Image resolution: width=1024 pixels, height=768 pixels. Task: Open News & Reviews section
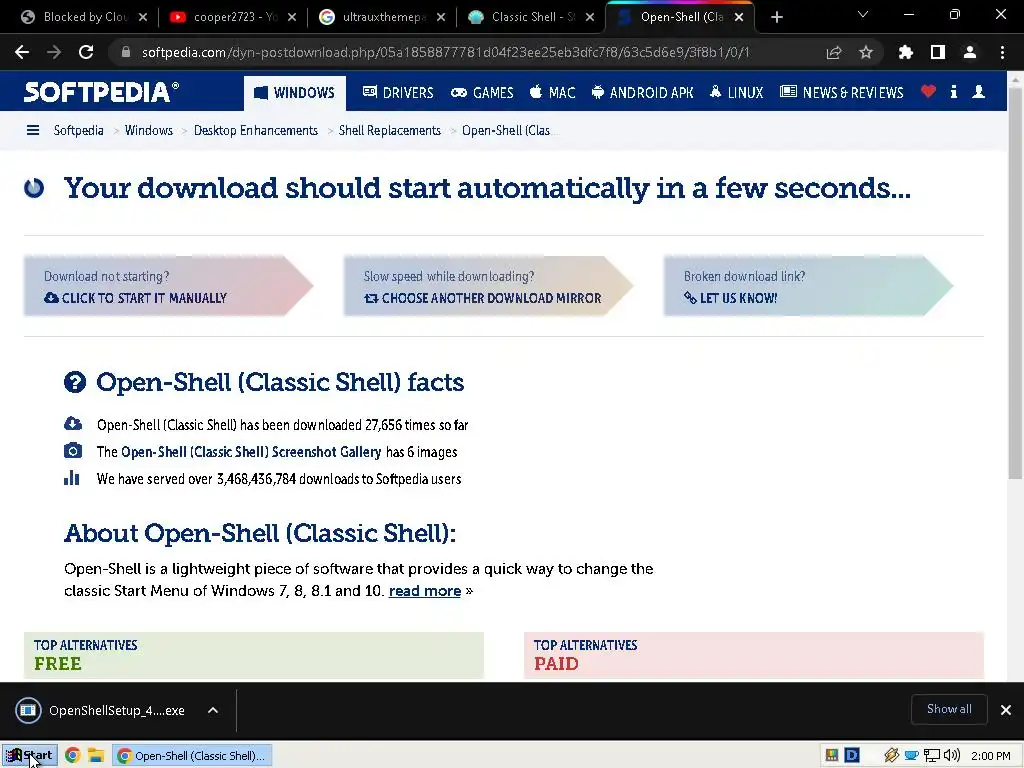tap(842, 93)
